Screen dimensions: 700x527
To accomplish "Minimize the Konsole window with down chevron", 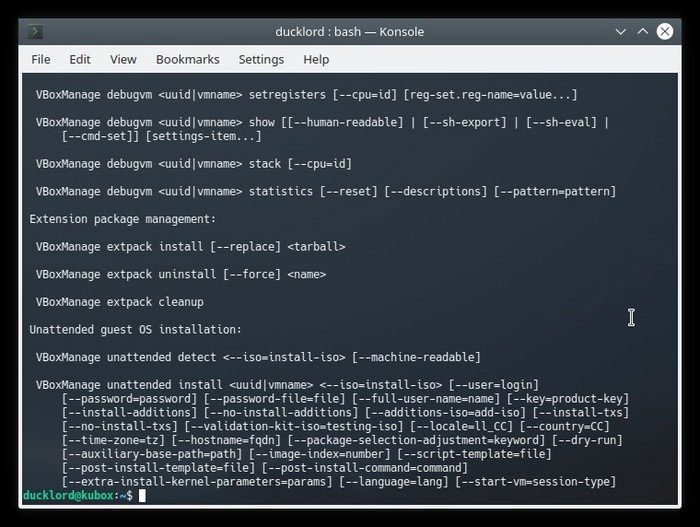I will pos(621,32).
